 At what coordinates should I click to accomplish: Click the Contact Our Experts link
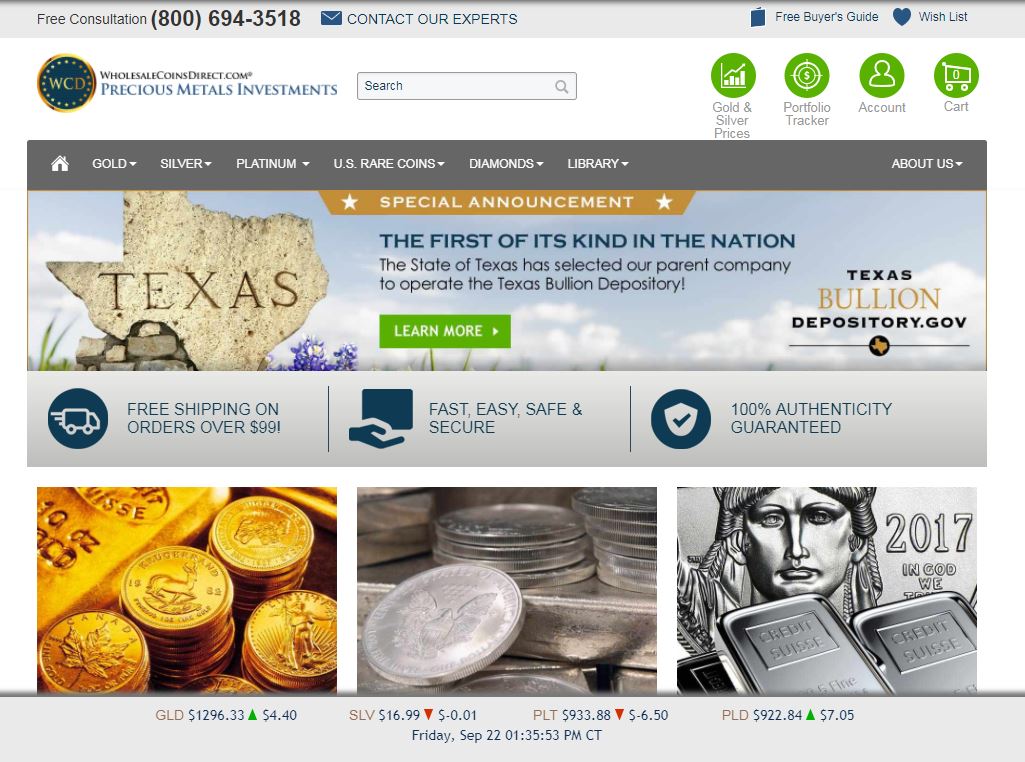point(432,19)
